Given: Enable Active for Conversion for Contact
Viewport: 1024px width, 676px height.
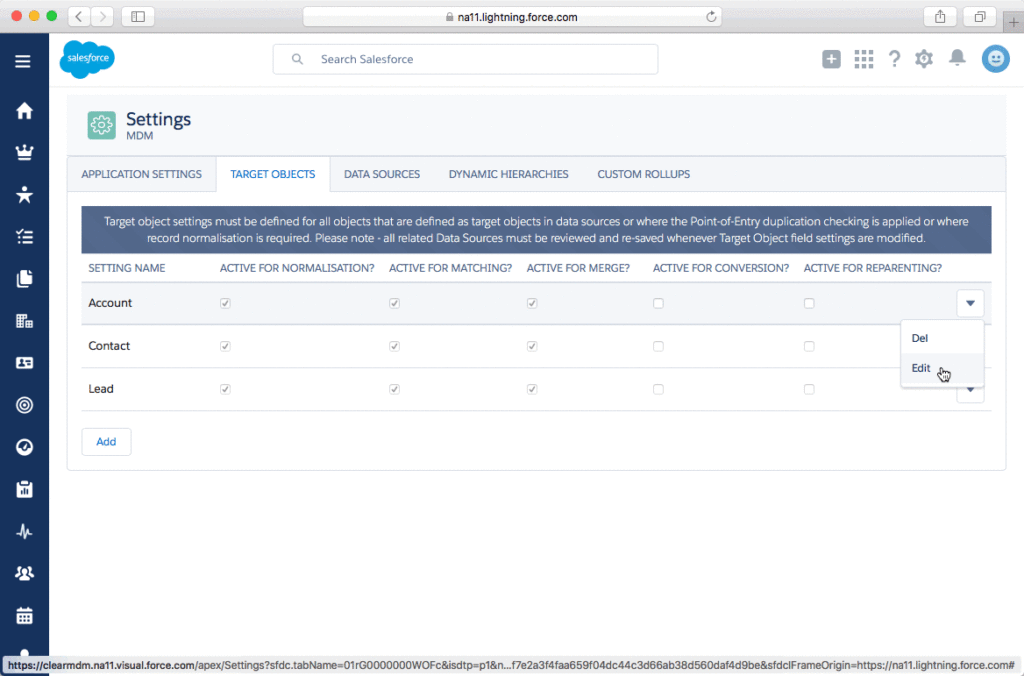Looking at the screenshot, I should click(x=658, y=346).
